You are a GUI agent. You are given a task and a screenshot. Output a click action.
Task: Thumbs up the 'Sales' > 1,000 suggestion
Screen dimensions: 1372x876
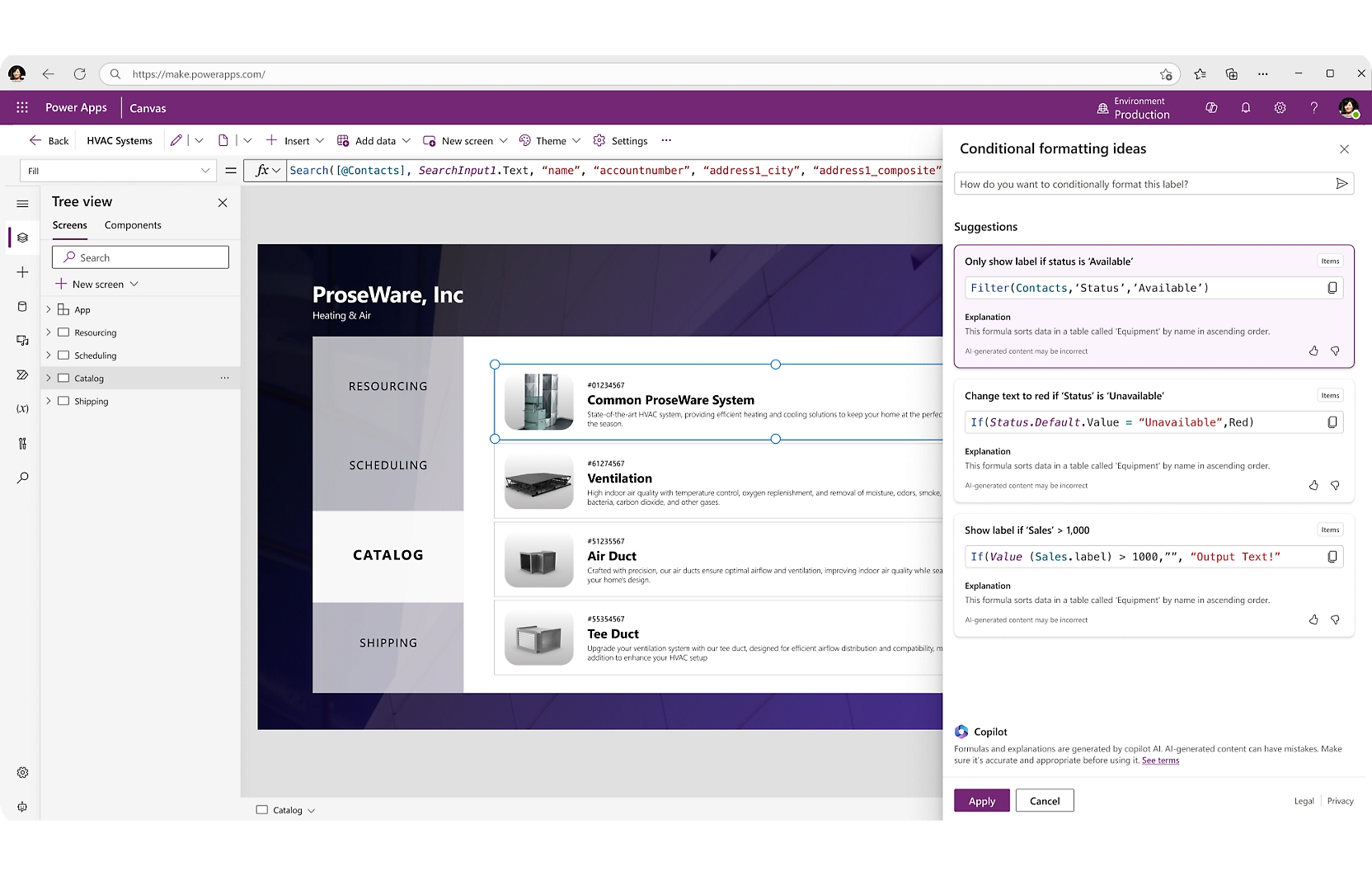[x=1313, y=619]
